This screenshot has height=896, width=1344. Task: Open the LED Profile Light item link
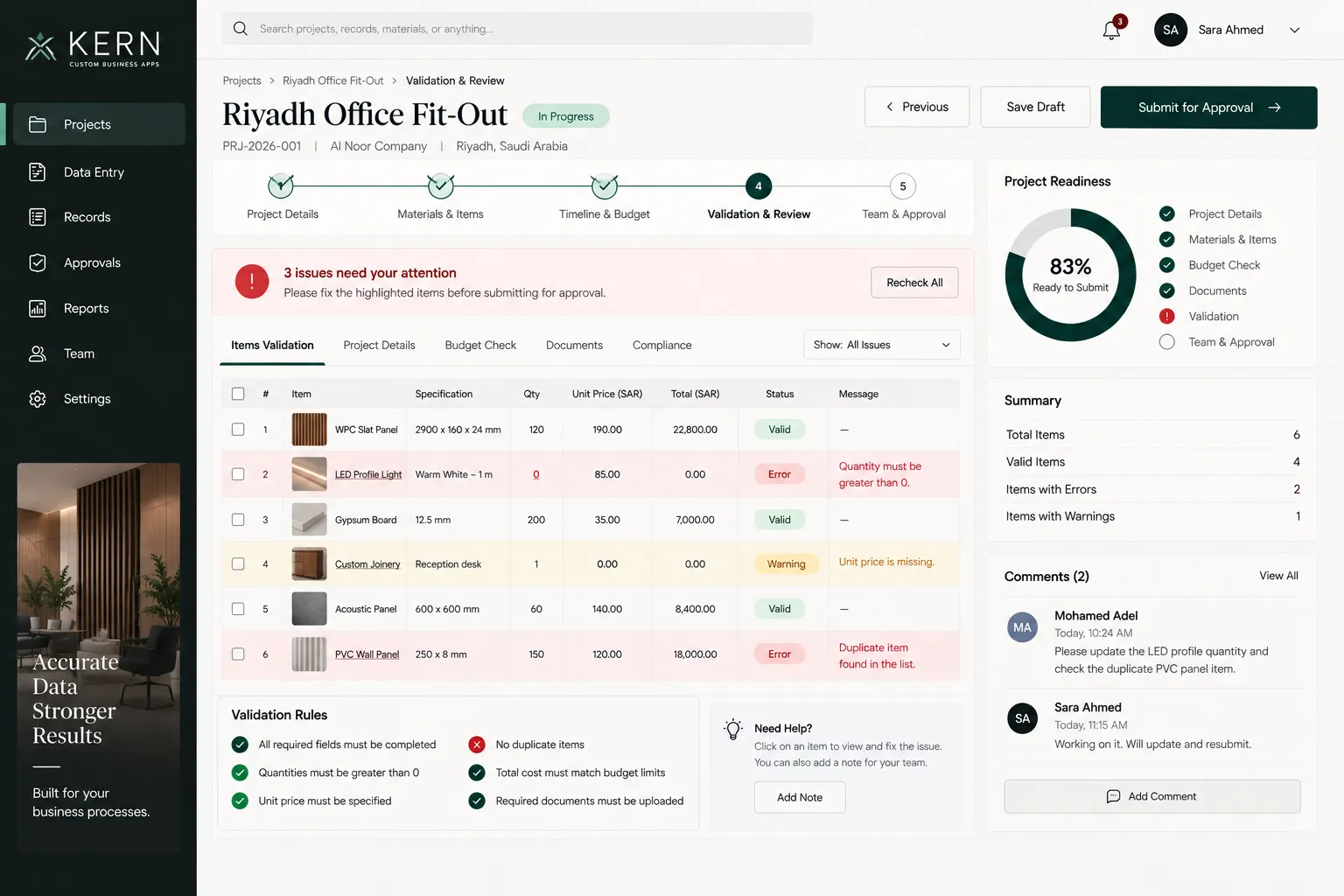(x=368, y=474)
